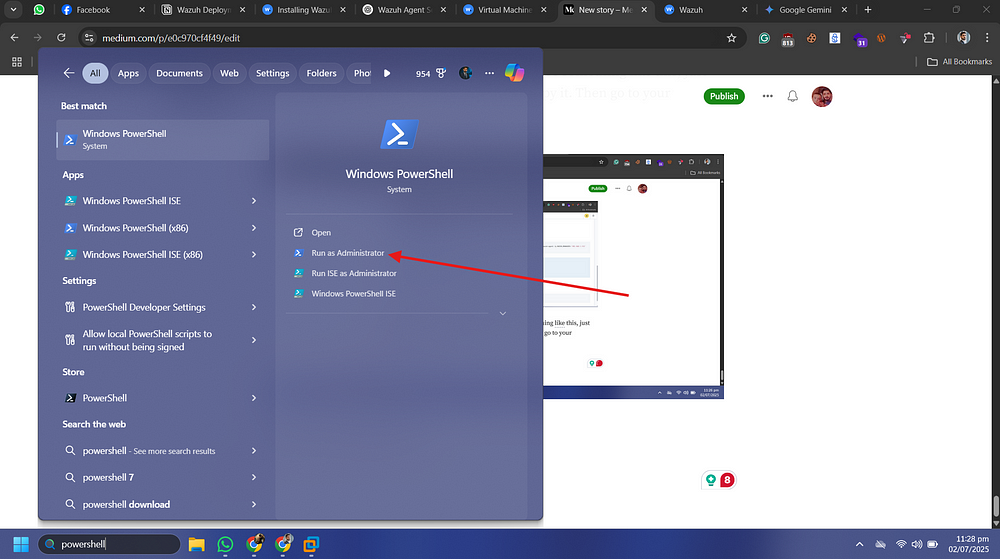The image size is (1000, 559).
Task: Open File Explorer from taskbar
Action: point(196,544)
